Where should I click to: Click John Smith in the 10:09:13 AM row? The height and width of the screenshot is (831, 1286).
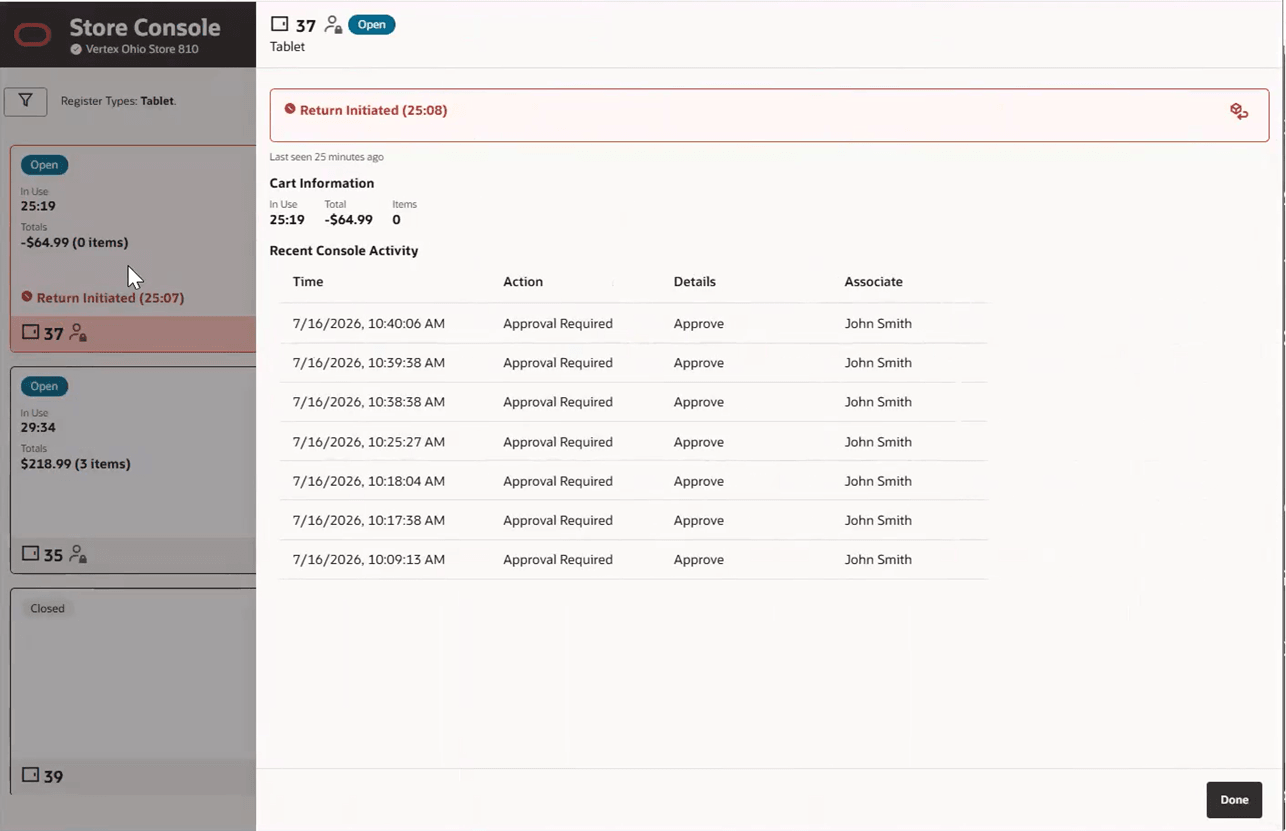click(x=878, y=560)
